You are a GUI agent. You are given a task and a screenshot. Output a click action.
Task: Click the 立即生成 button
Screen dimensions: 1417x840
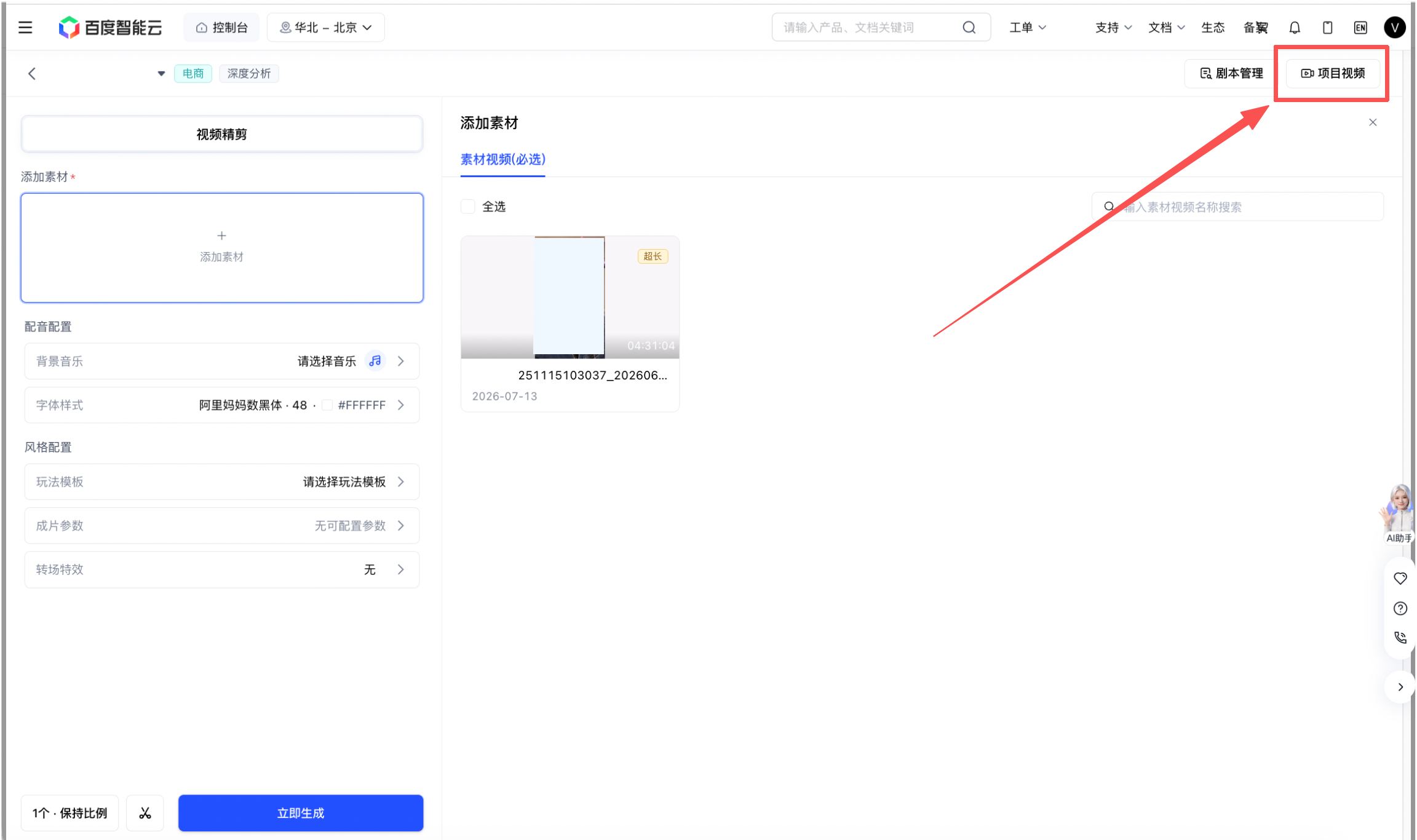[x=301, y=813]
